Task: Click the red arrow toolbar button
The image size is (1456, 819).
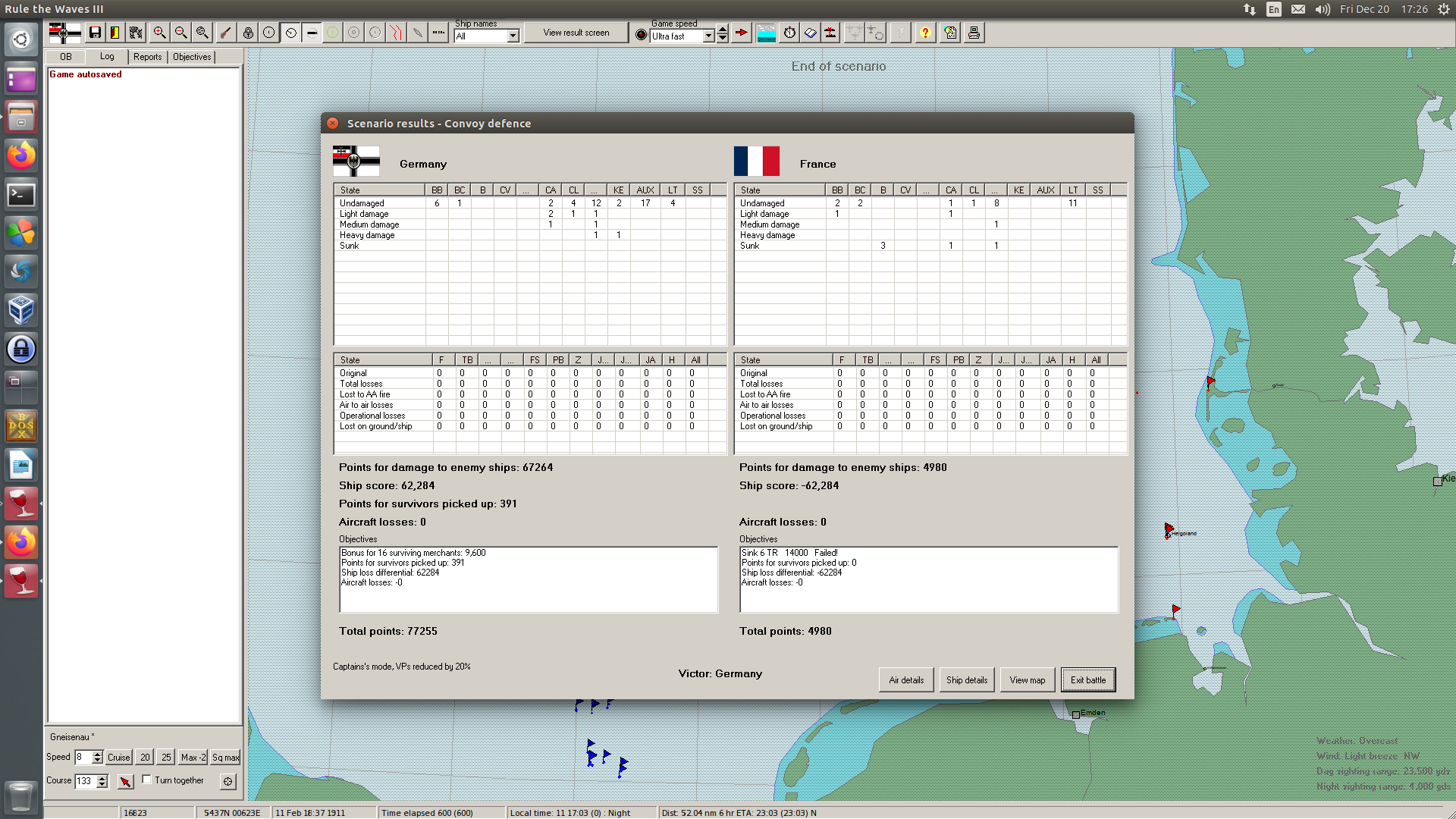Action: pos(742,33)
